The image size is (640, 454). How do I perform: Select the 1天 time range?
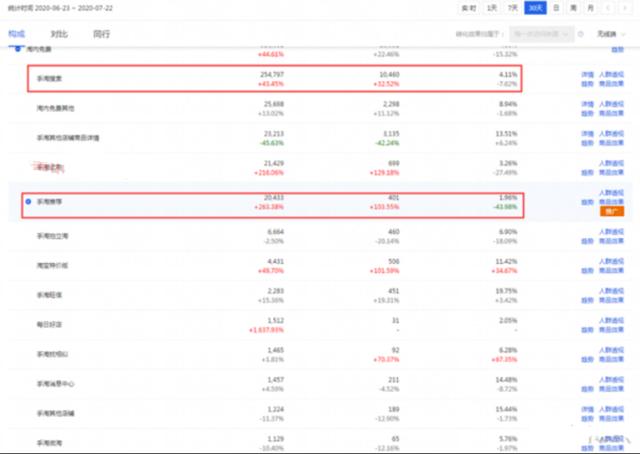click(492, 8)
